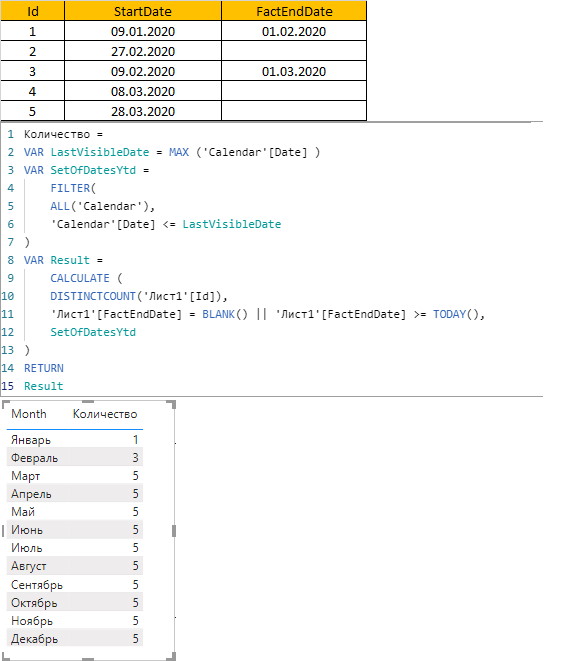565x661 pixels.
Task: Place cursor on DISTINCTCOUNT function in formula
Action: (93, 296)
